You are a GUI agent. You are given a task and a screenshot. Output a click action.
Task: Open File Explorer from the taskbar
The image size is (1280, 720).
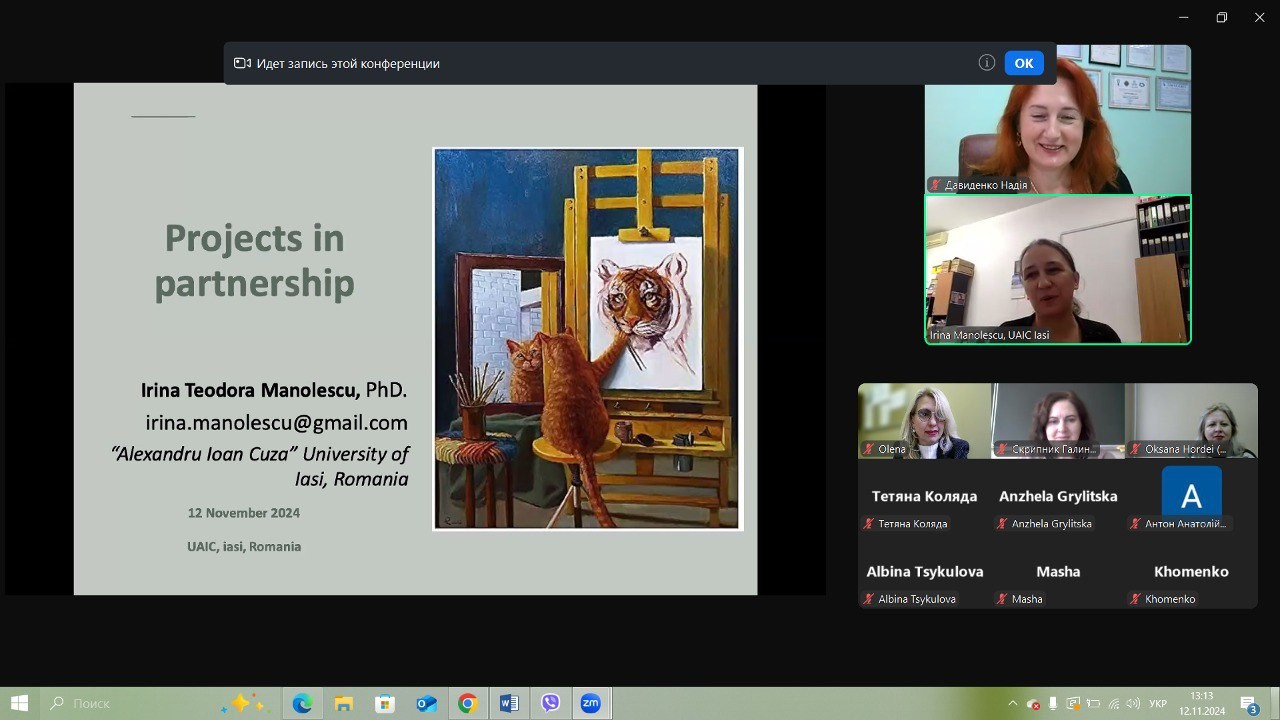click(344, 704)
